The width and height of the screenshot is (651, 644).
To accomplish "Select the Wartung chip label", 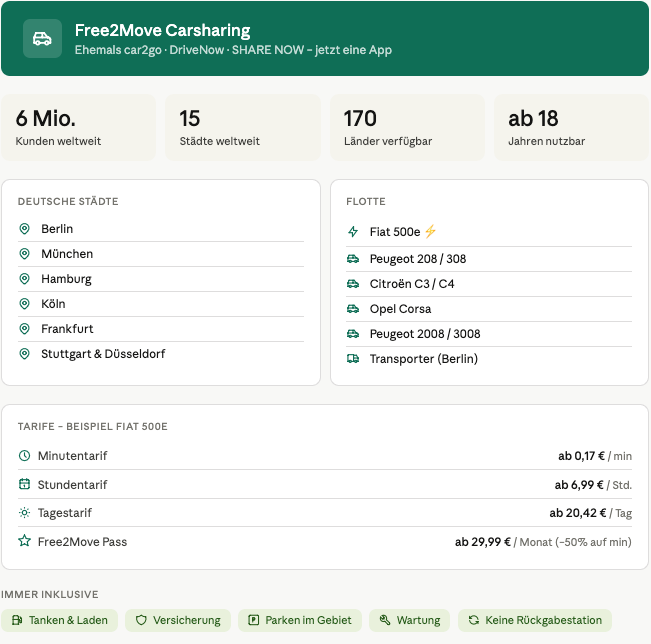I will point(418,620).
